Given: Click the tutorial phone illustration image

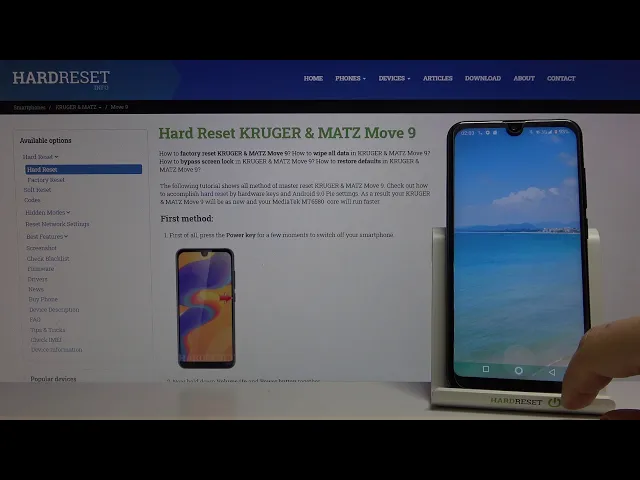Looking at the screenshot, I should (205, 309).
